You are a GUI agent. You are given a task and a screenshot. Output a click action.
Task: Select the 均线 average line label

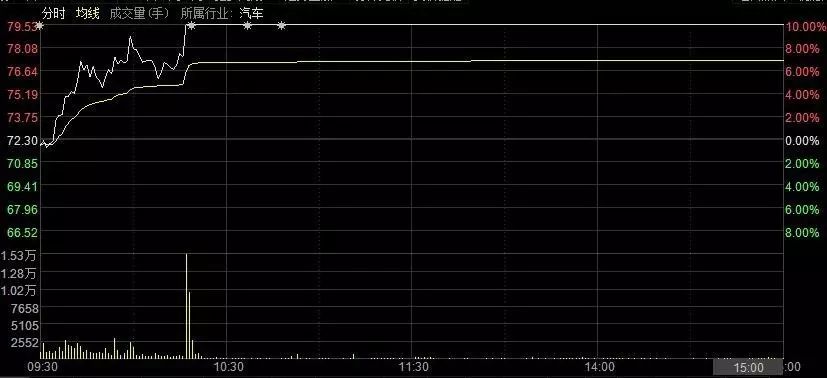pos(88,14)
